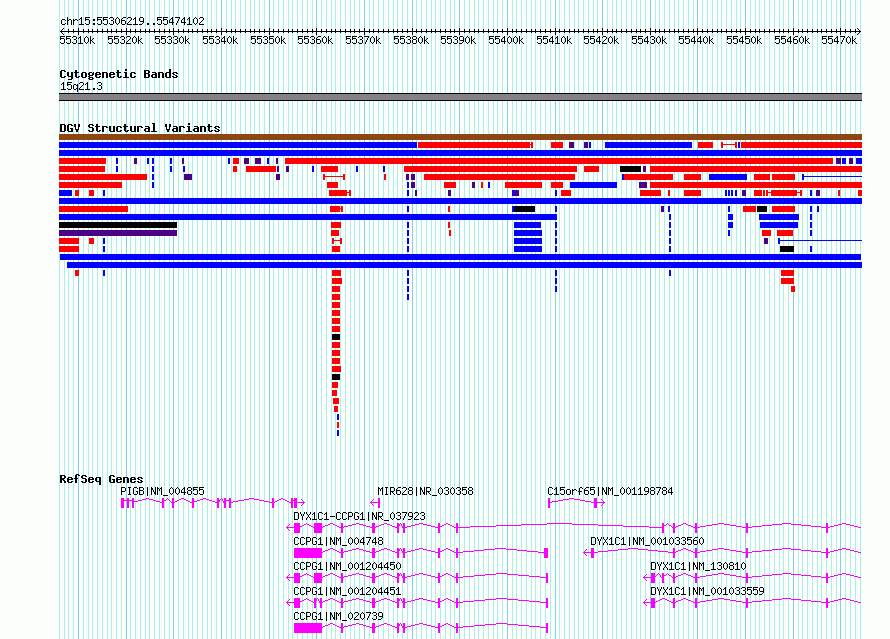
Task: Click the C15orf65|NM_001198784 gene label
Action: click(x=610, y=491)
